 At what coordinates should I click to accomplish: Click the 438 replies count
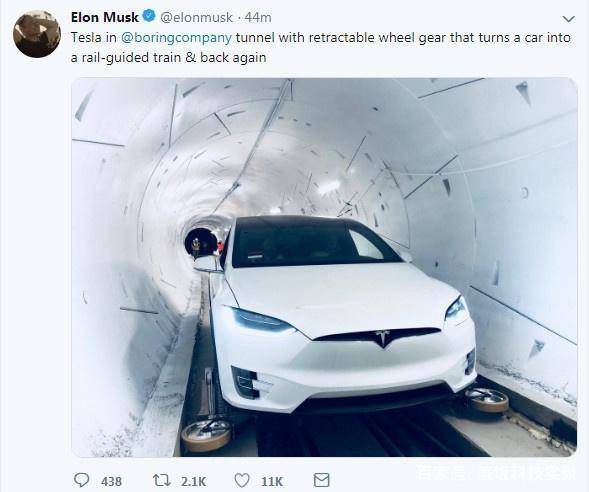coord(111,481)
